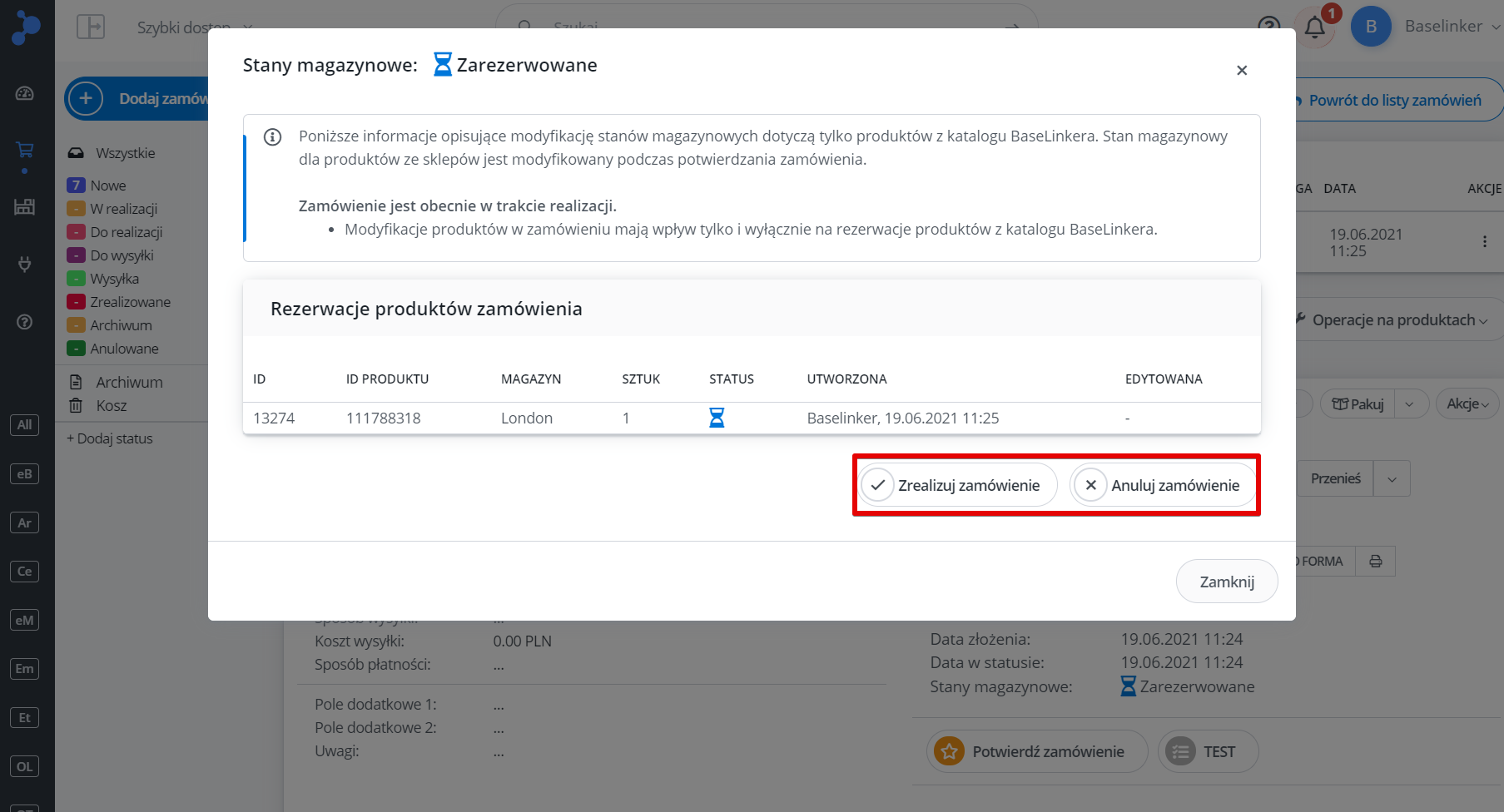Click the Zrealizuj zamówienie button
Viewport: 1504px width, 812px height.
point(958,485)
